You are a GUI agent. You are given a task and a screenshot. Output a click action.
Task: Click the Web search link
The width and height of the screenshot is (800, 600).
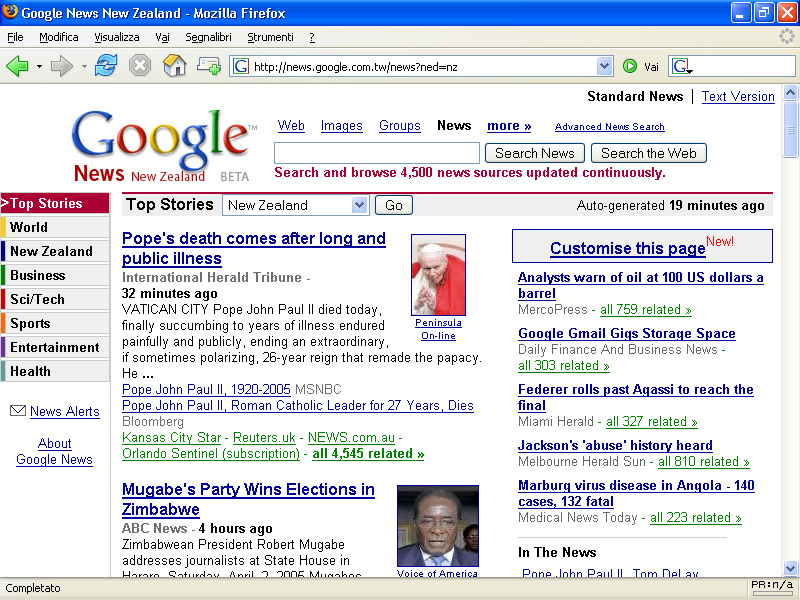click(291, 126)
